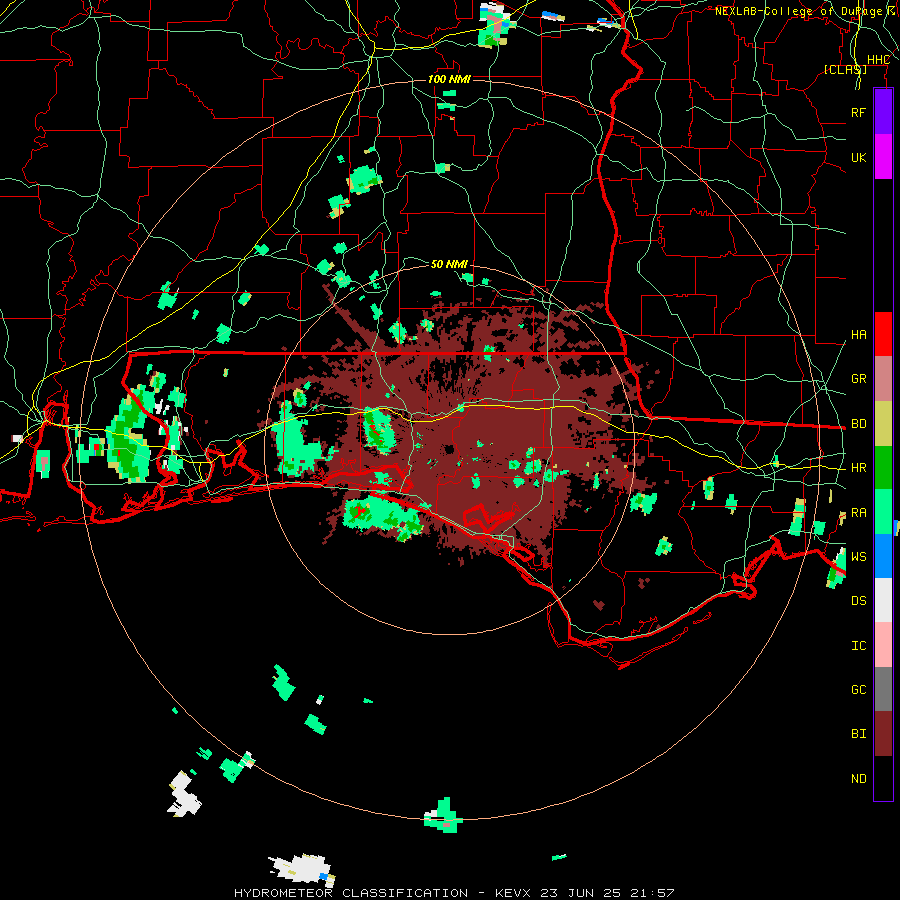Select the dusty pink GR legend swatch
The width and height of the screenshot is (900, 900).
883,378
